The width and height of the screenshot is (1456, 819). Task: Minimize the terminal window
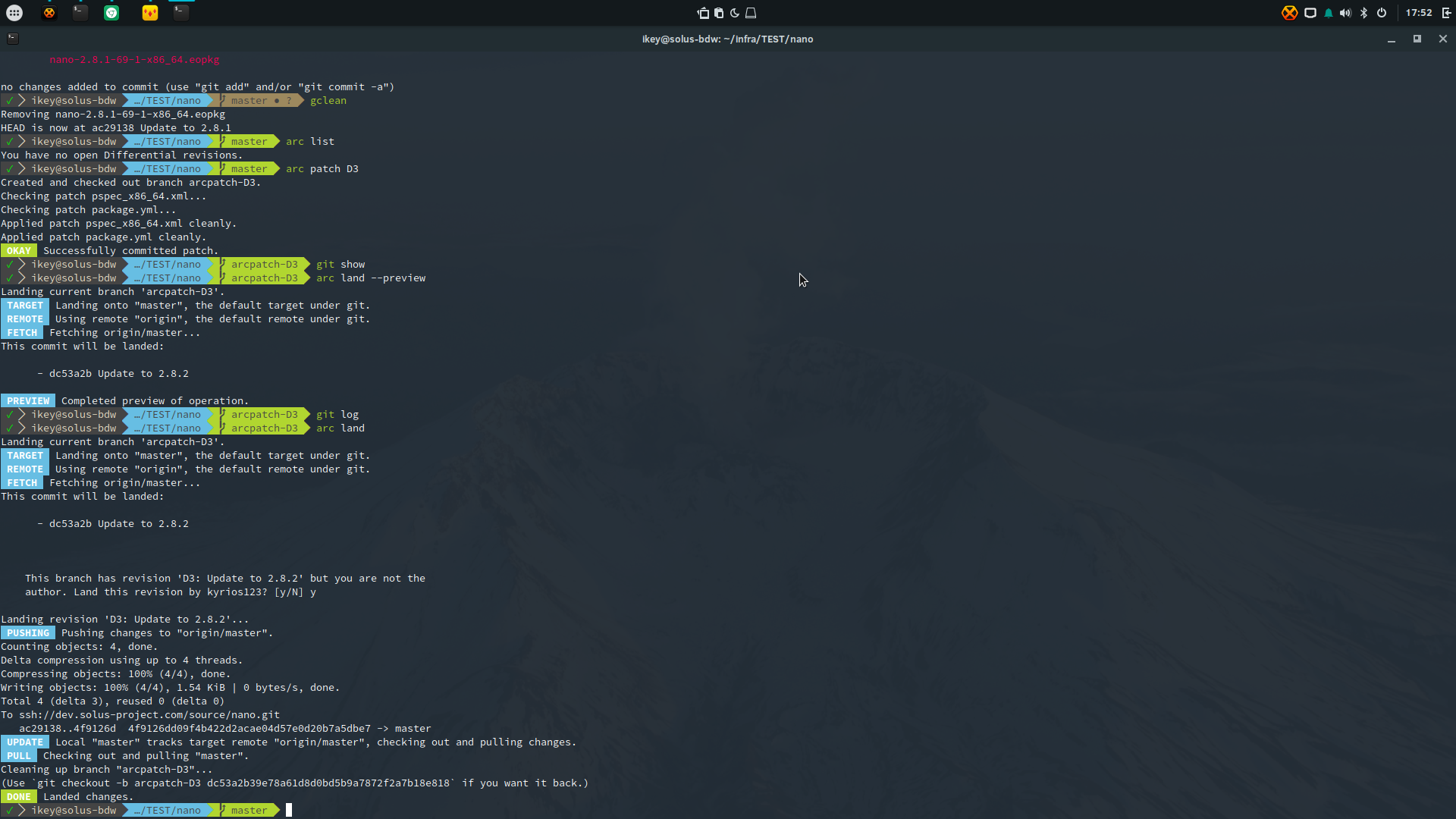pos(1392,39)
